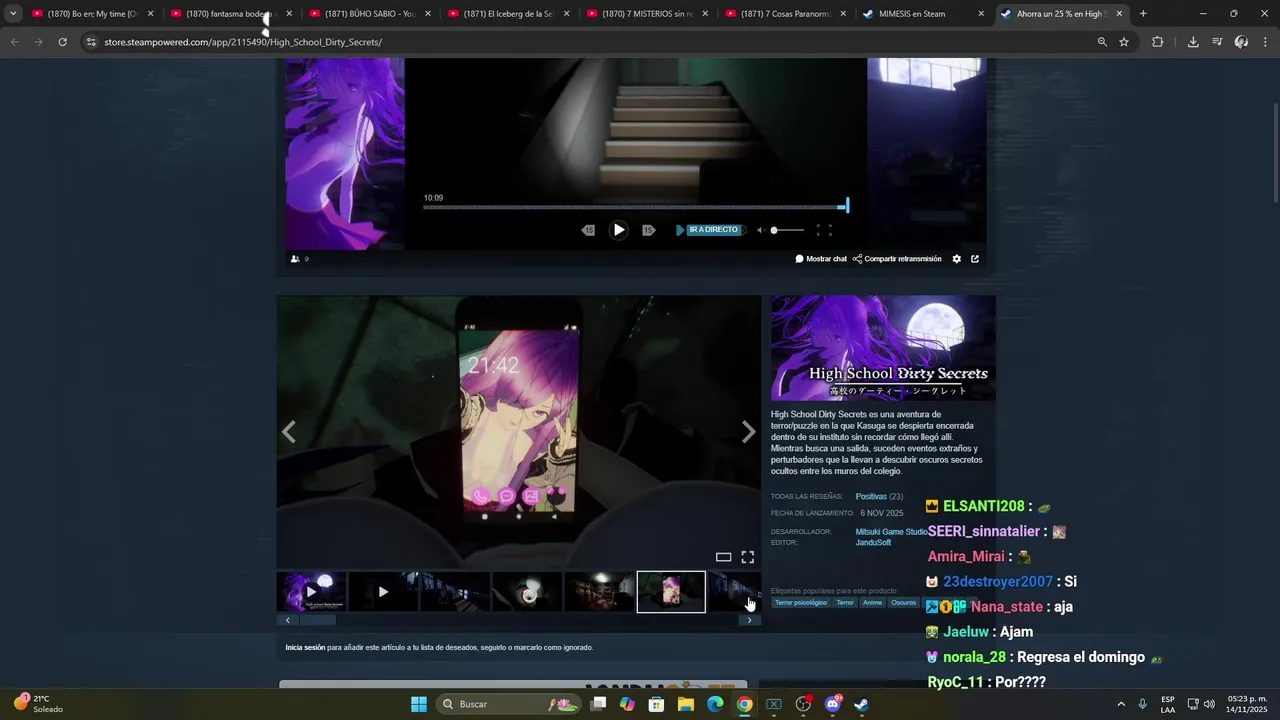Click the address bar URL

243,42
